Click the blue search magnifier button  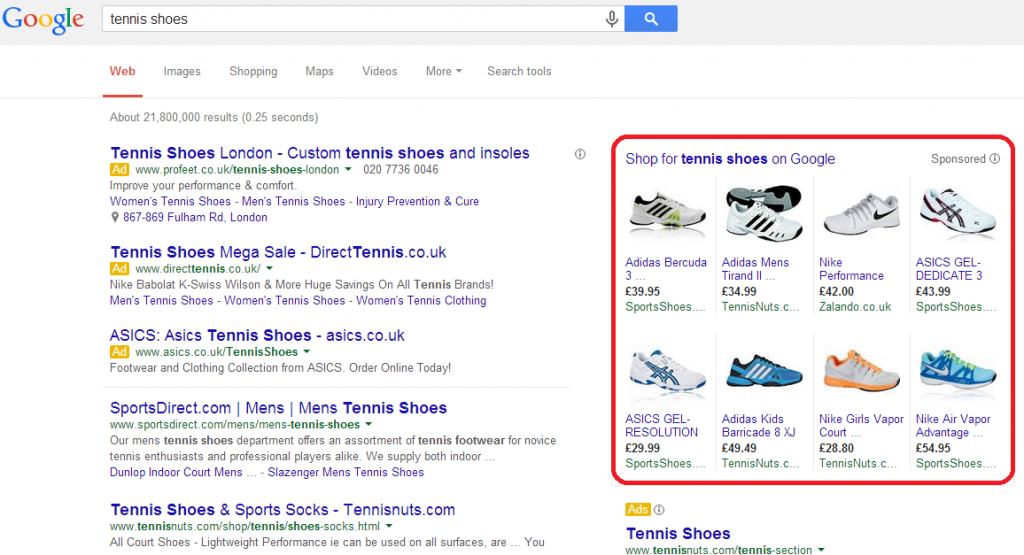click(x=650, y=19)
